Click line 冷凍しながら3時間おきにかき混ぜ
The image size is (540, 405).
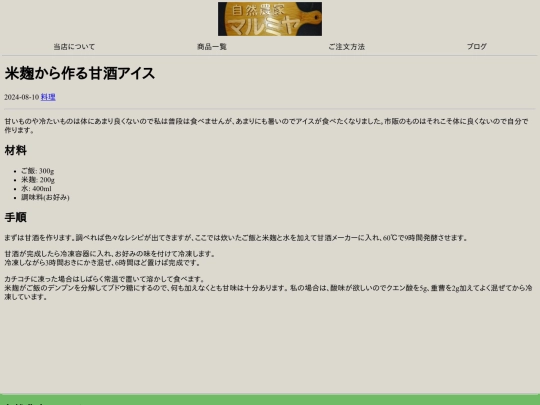[x=102, y=263]
